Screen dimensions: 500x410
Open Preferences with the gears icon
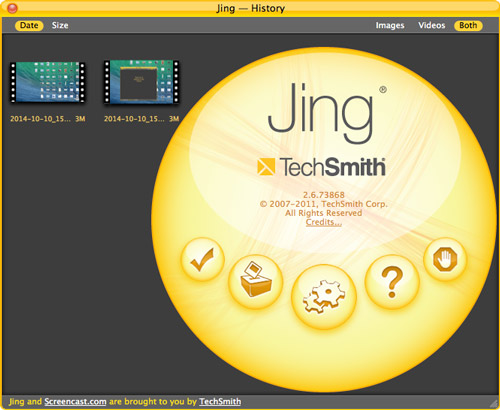324,297
